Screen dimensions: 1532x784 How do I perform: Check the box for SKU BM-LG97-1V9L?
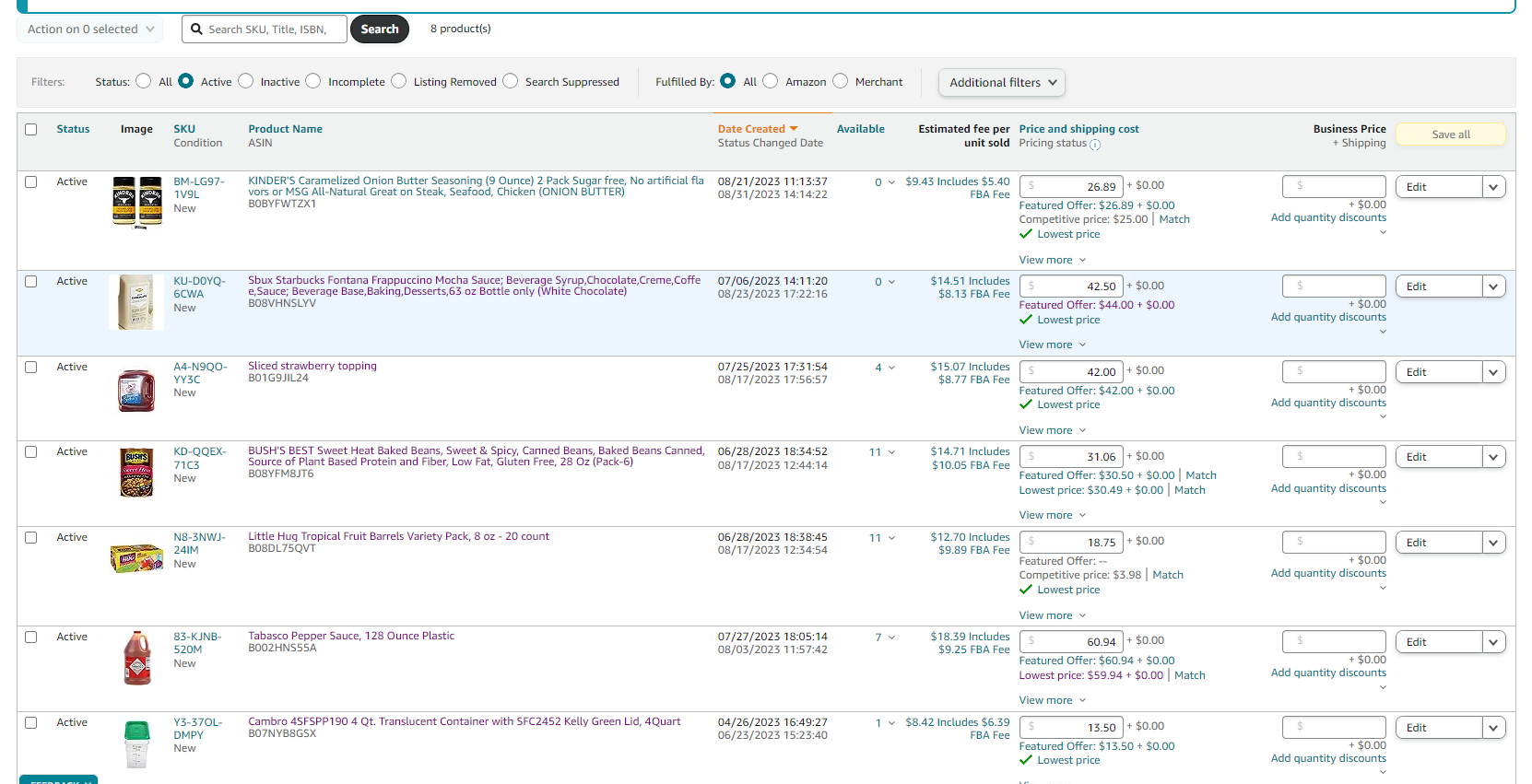tap(31, 181)
